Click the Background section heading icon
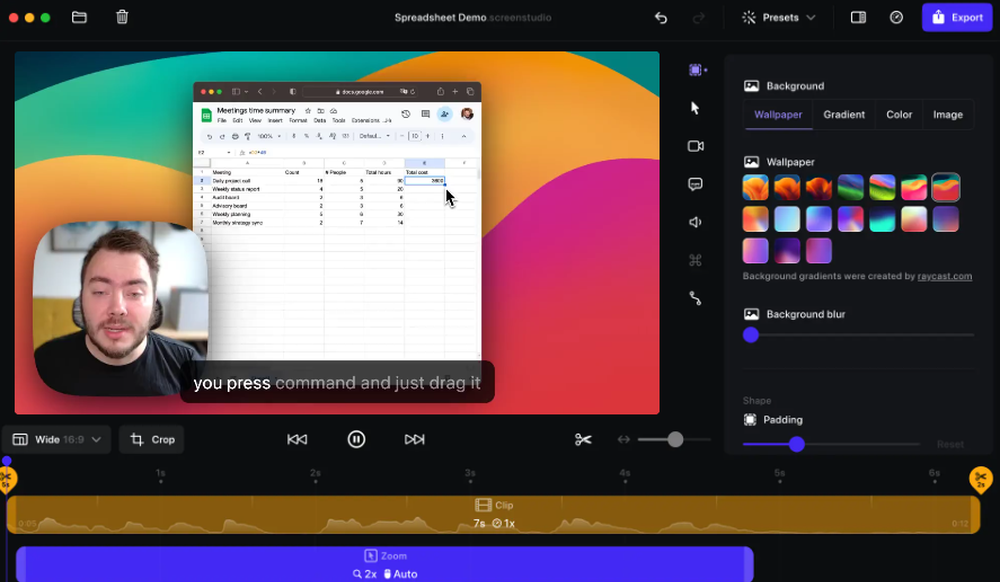1000x582 pixels. coord(751,86)
